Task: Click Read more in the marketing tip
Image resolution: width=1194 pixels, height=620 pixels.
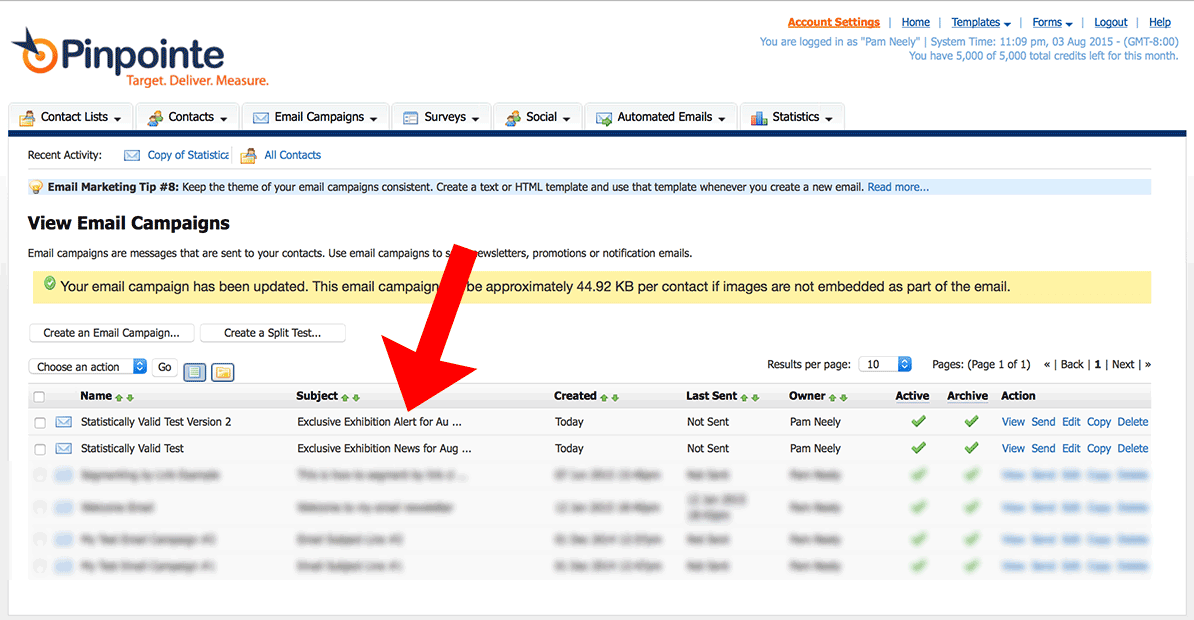Action: click(x=898, y=187)
